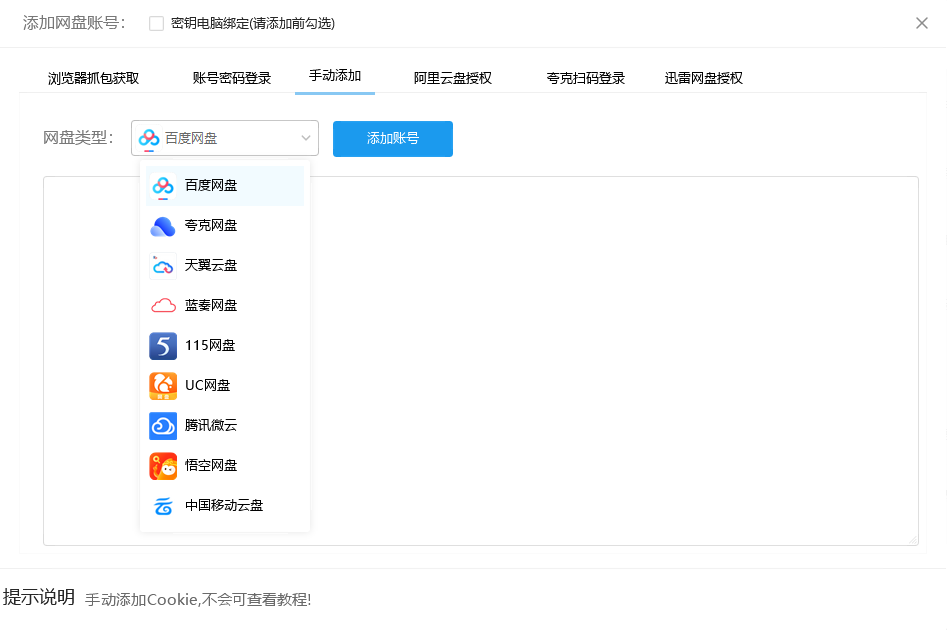The width and height of the screenshot is (947, 630).
Task: Select the 悟空网盘 icon entry
Action: pyautogui.click(x=162, y=465)
